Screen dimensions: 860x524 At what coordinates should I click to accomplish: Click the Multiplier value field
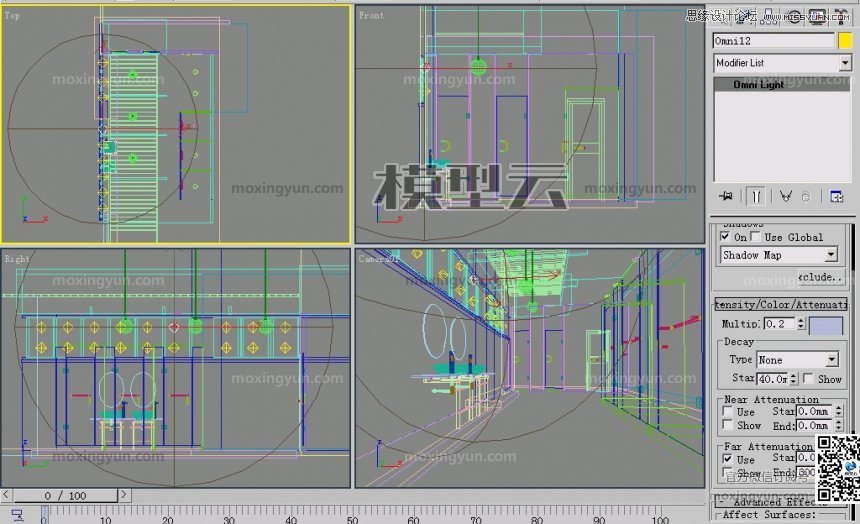779,324
